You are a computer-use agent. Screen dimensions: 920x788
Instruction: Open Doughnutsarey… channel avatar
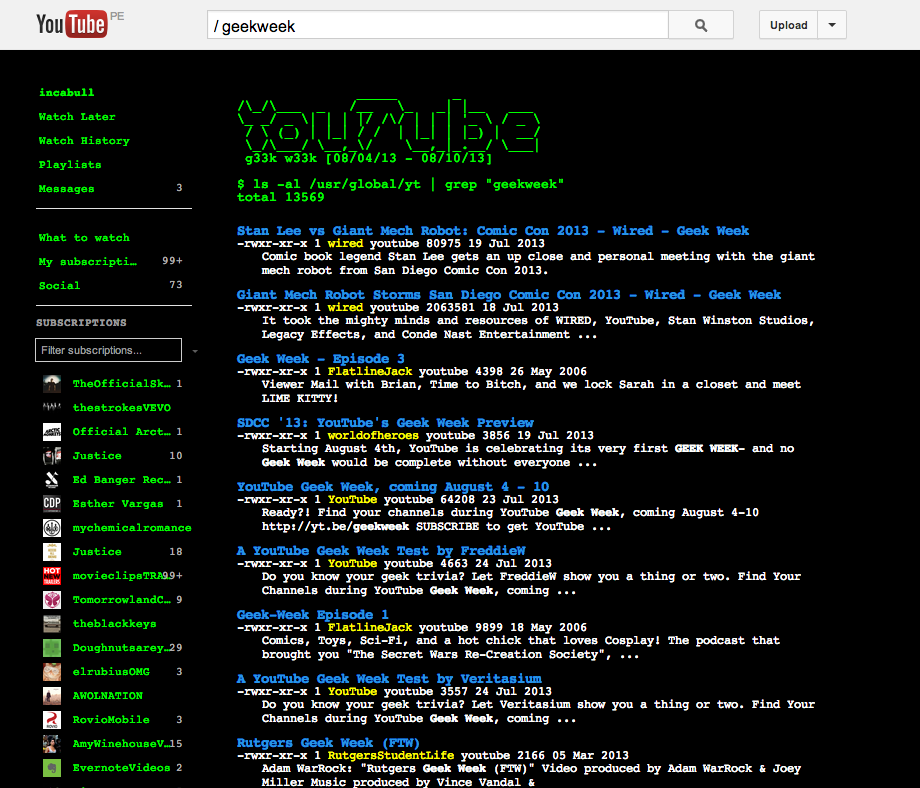[52, 648]
